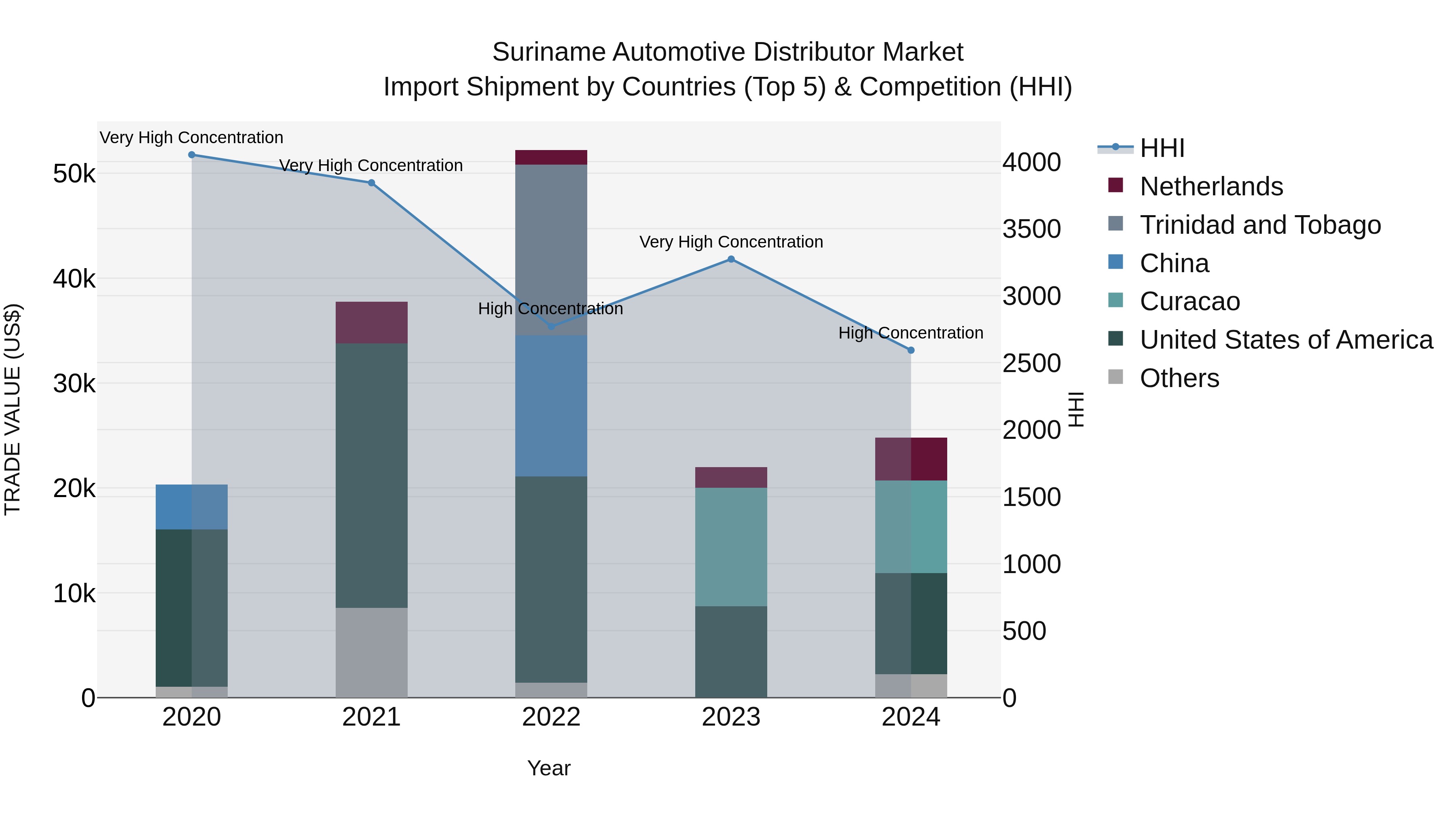Screen dimensions: 1456x819
Task: Click the 2024 United States bar segment
Action: coord(911,623)
